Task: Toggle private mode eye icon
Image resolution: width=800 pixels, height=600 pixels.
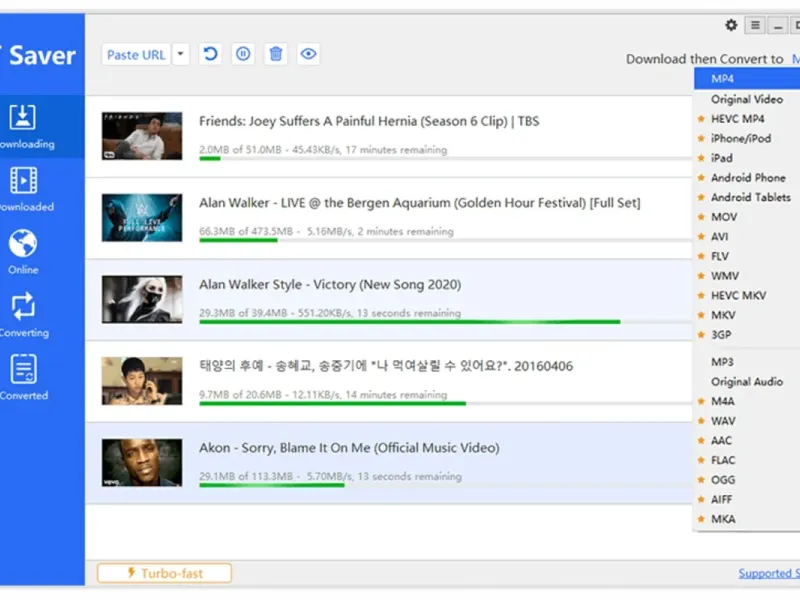Action: click(x=308, y=54)
